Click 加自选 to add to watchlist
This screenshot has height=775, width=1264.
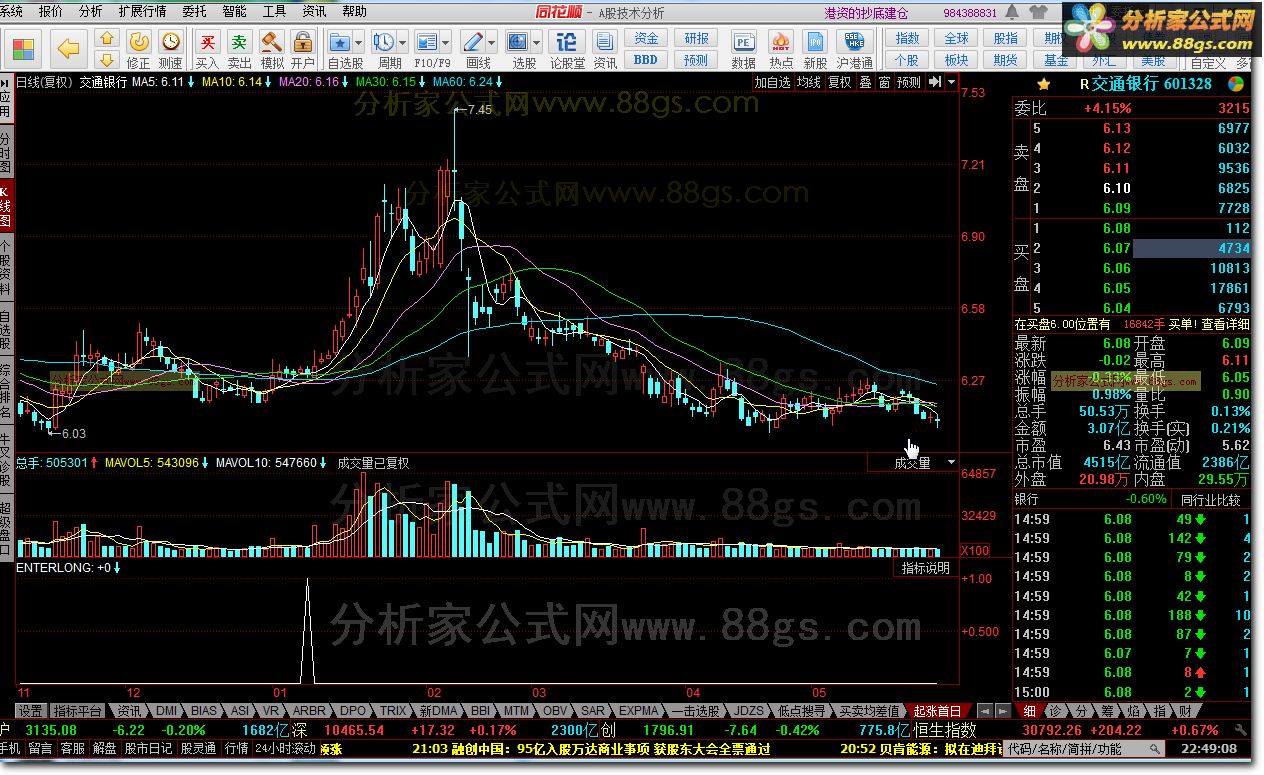[772, 82]
